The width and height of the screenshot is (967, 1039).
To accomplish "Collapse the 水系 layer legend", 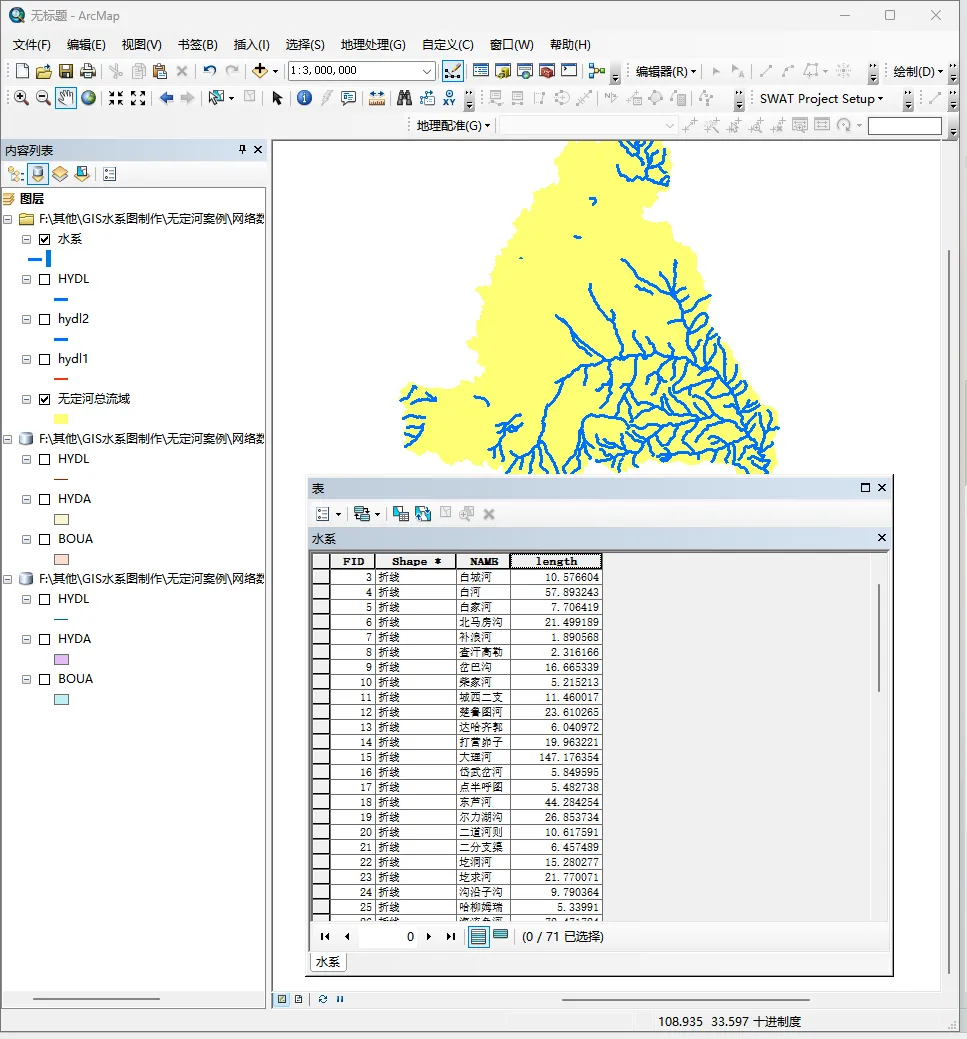I will [x=27, y=239].
